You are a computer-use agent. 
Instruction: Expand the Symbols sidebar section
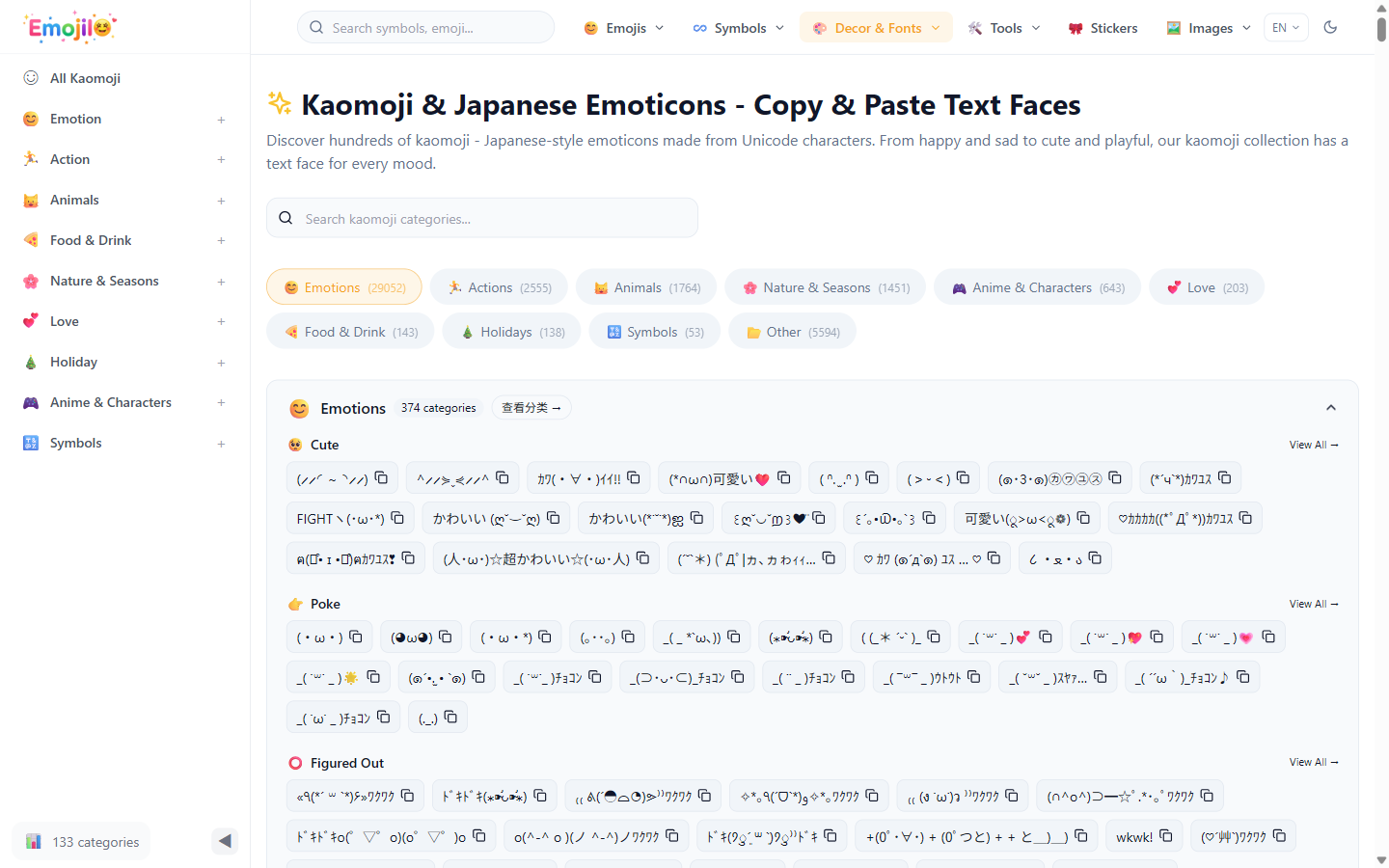(221, 444)
